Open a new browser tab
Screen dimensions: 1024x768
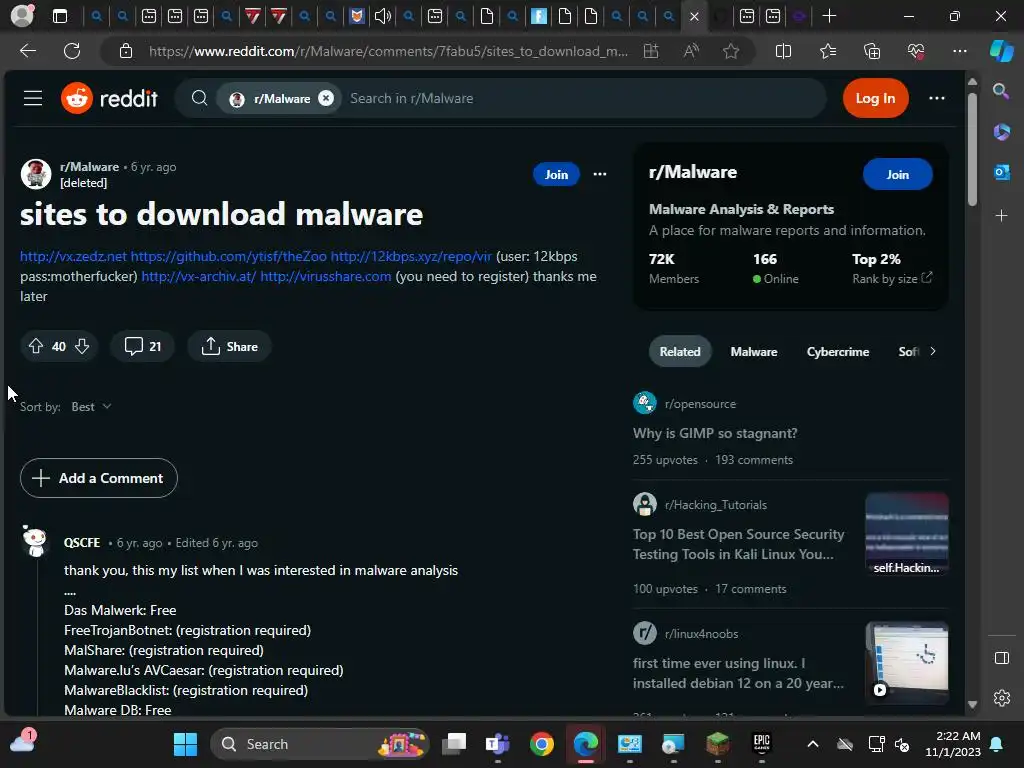coord(829,16)
